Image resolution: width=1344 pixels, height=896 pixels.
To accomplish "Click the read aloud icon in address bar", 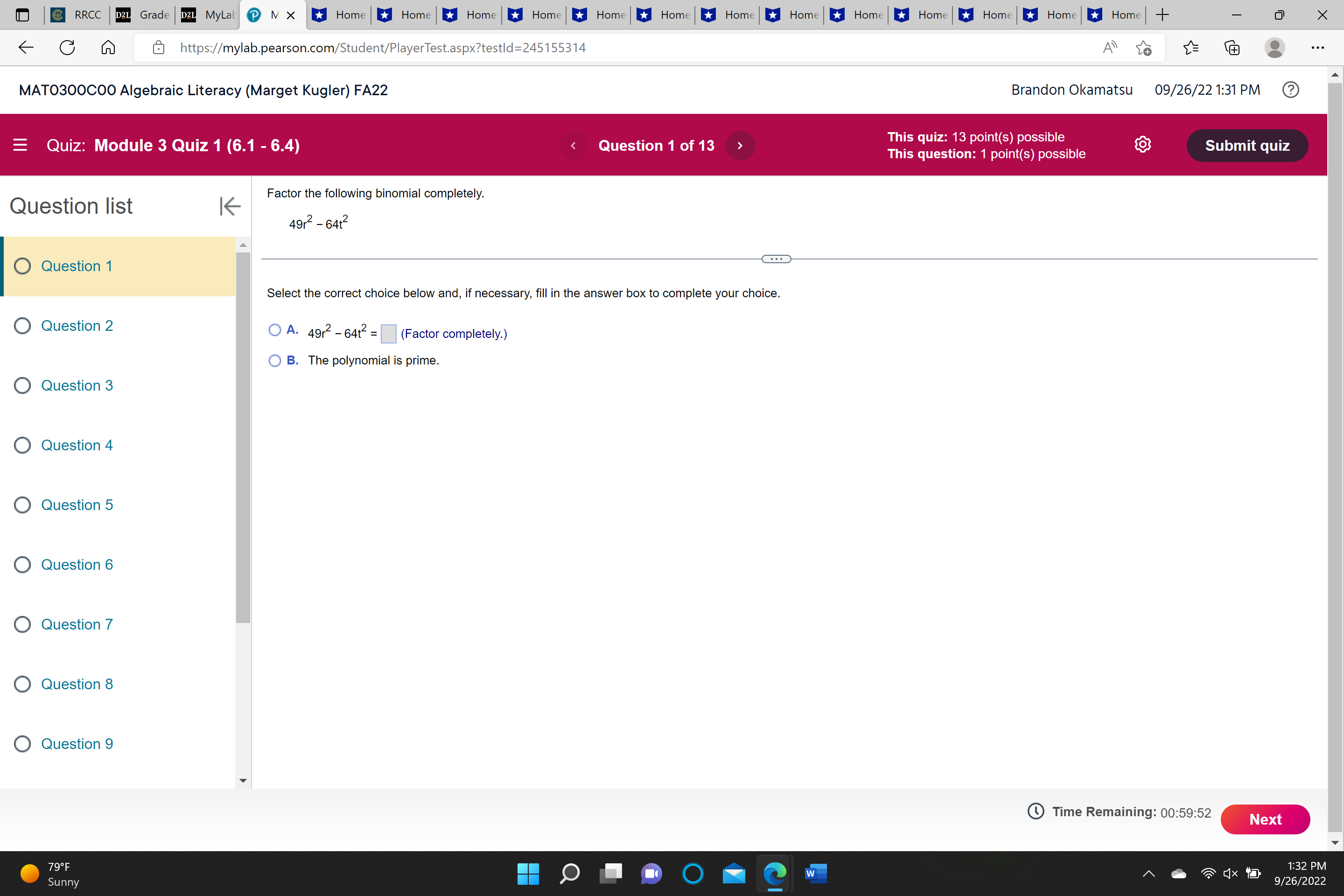I will tap(1109, 48).
